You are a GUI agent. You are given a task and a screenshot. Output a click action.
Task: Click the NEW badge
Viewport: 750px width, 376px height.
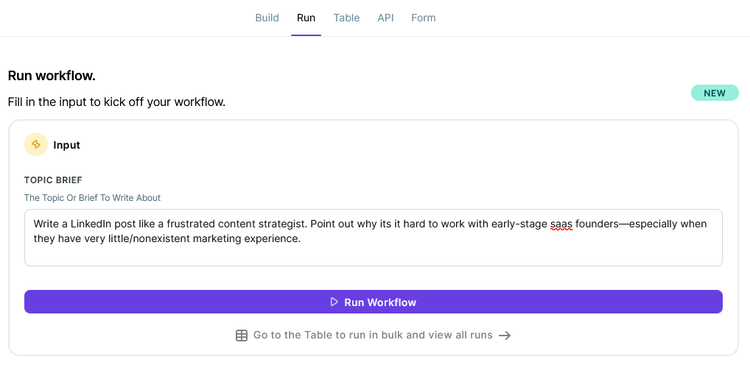point(715,93)
